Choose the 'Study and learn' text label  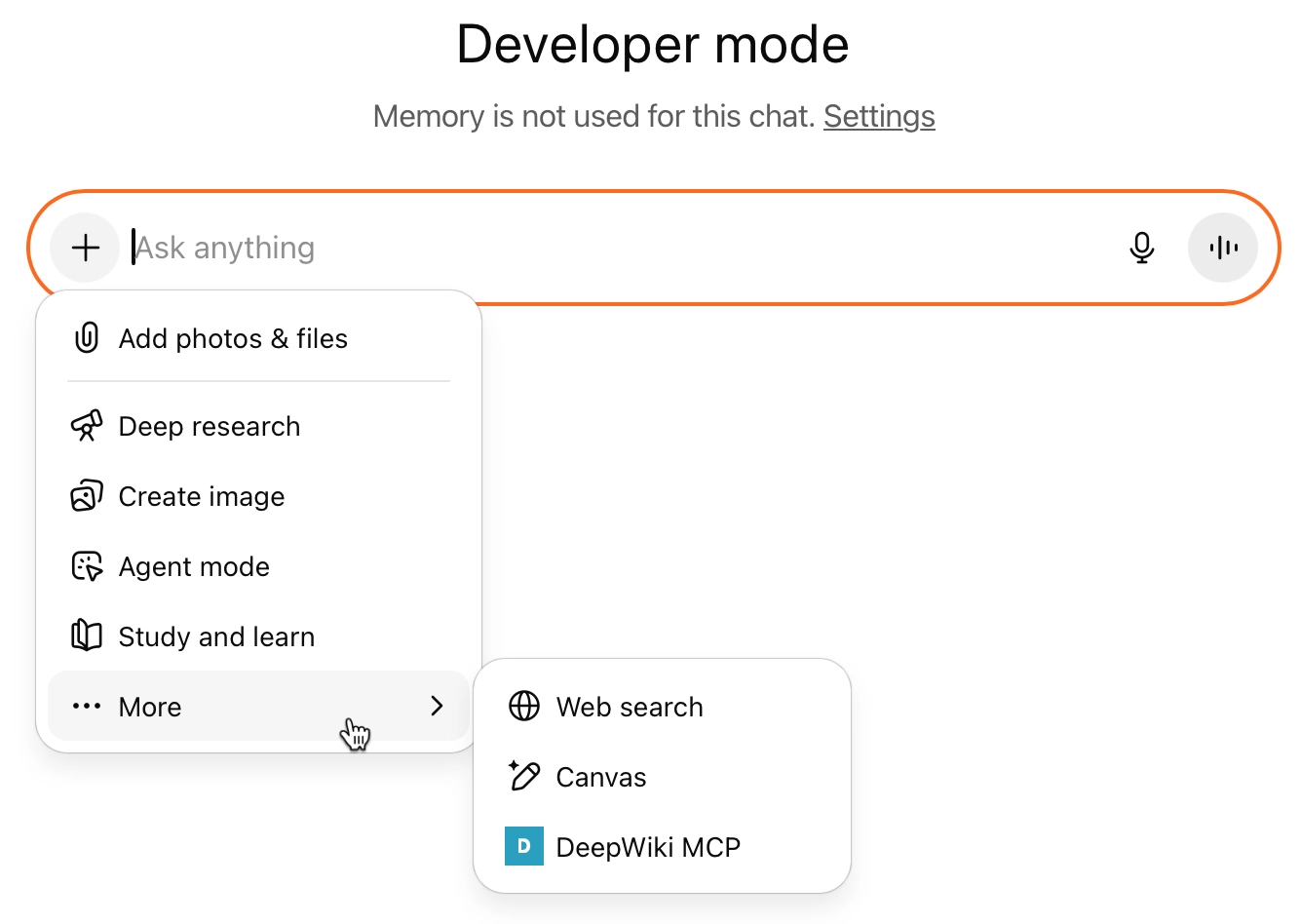coord(216,636)
